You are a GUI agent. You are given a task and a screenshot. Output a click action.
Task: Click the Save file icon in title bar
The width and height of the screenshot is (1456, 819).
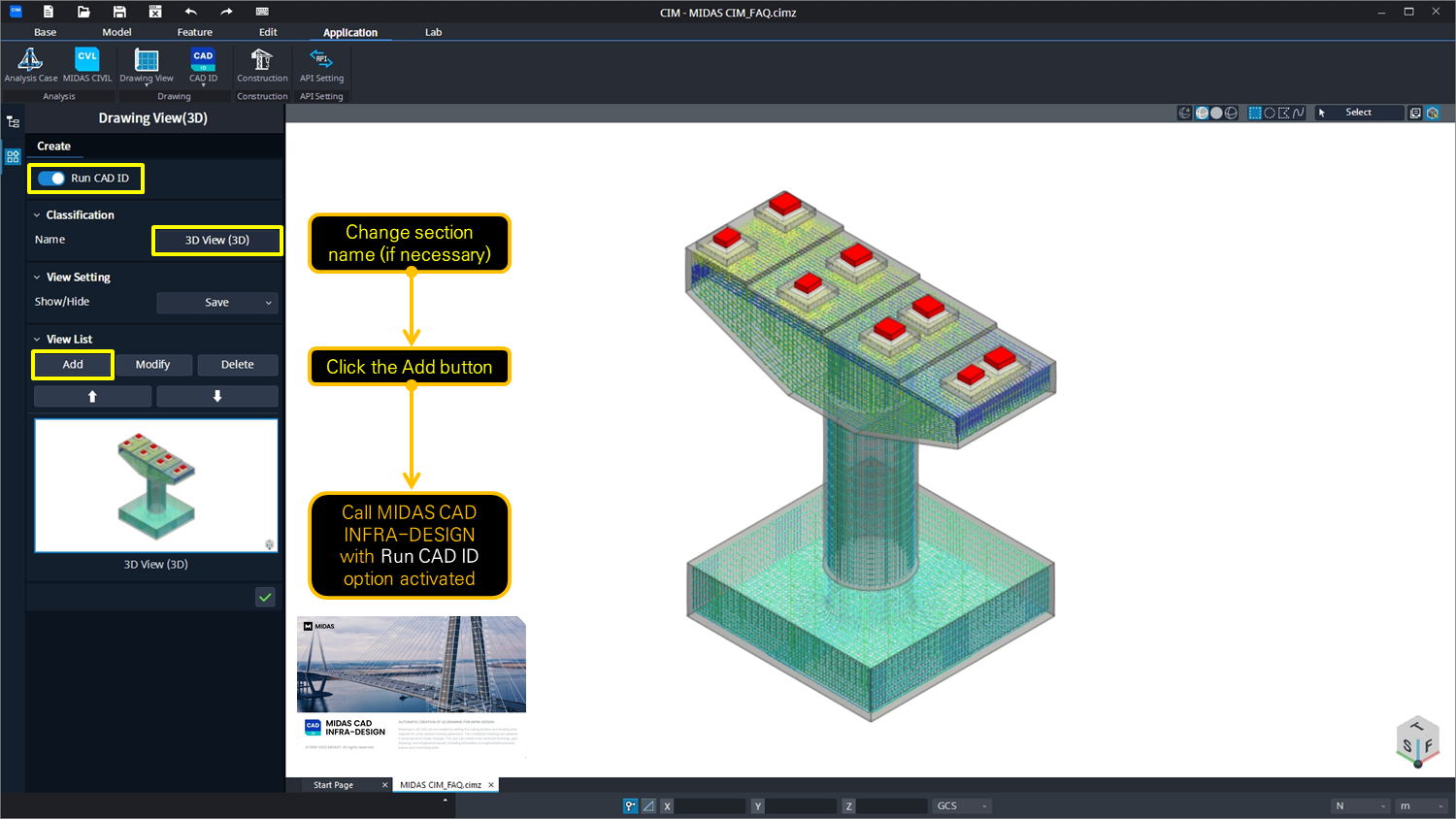(x=119, y=12)
